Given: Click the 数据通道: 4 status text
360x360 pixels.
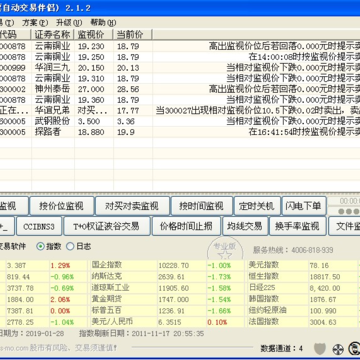Looking at the screenshot, I should coord(282,349).
